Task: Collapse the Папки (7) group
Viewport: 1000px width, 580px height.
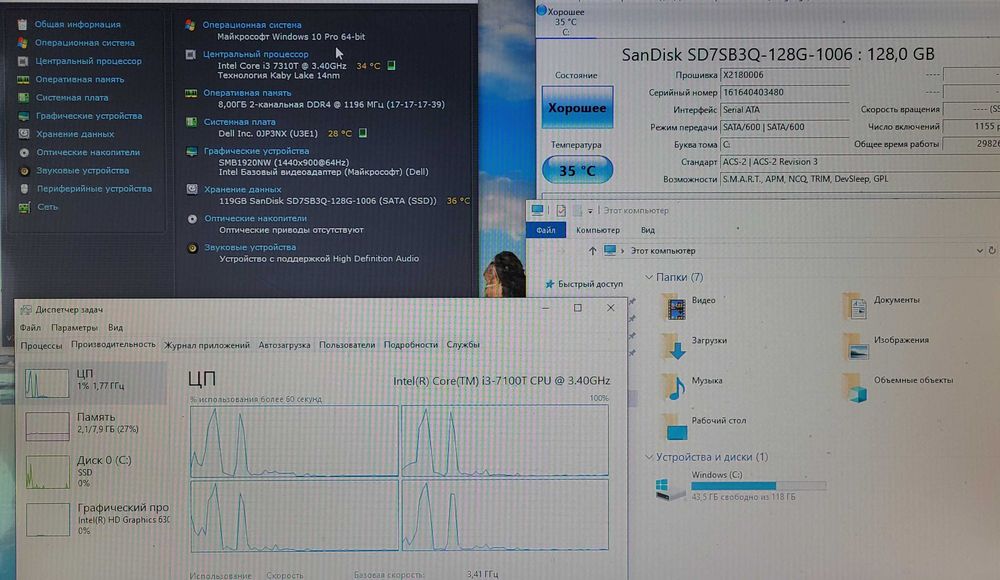Action: click(649, 277)
